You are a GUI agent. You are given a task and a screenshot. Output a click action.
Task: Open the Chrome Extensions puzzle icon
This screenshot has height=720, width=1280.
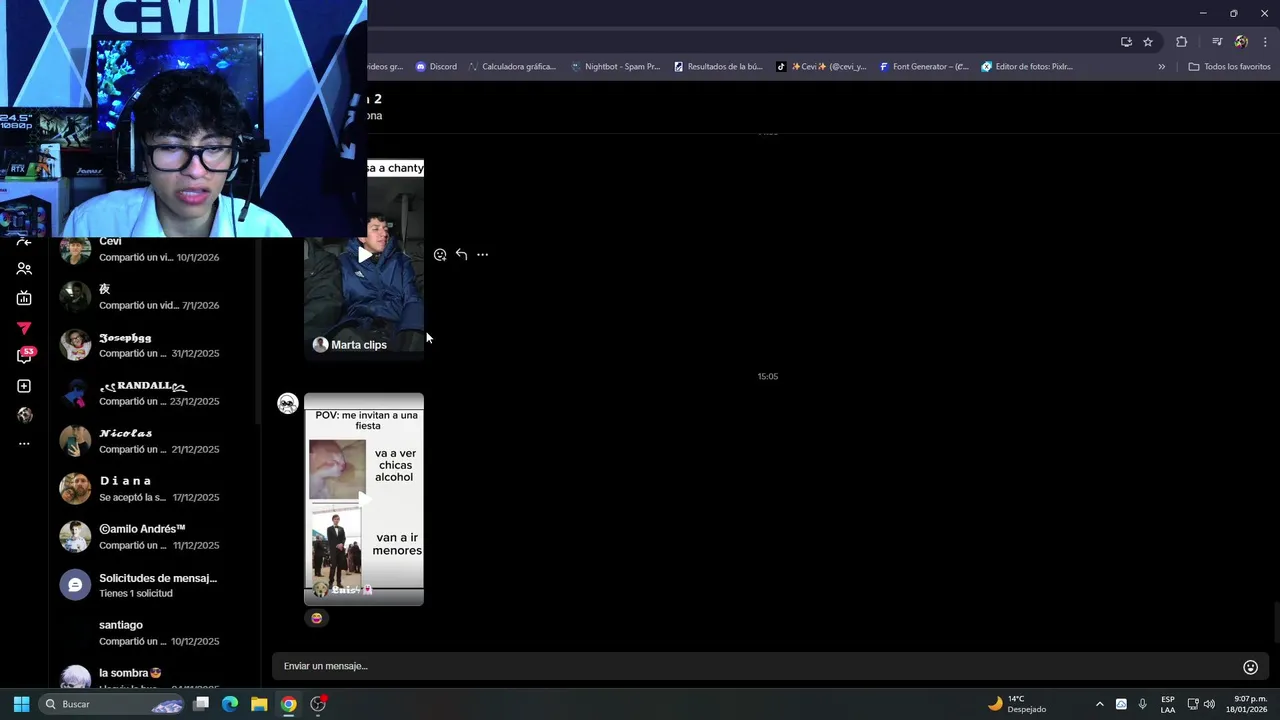pyautogui.click(x=1182, y=42)
